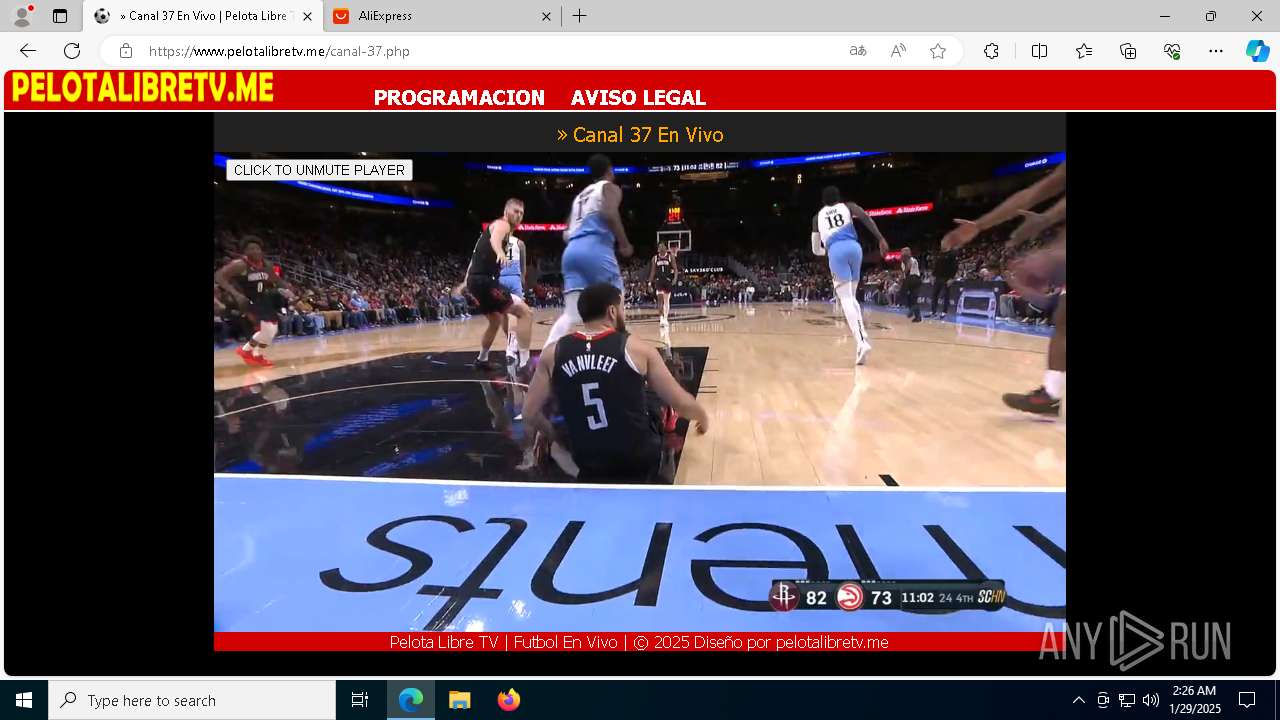Click the address bar URL
1280x720 pixels.
279,51
